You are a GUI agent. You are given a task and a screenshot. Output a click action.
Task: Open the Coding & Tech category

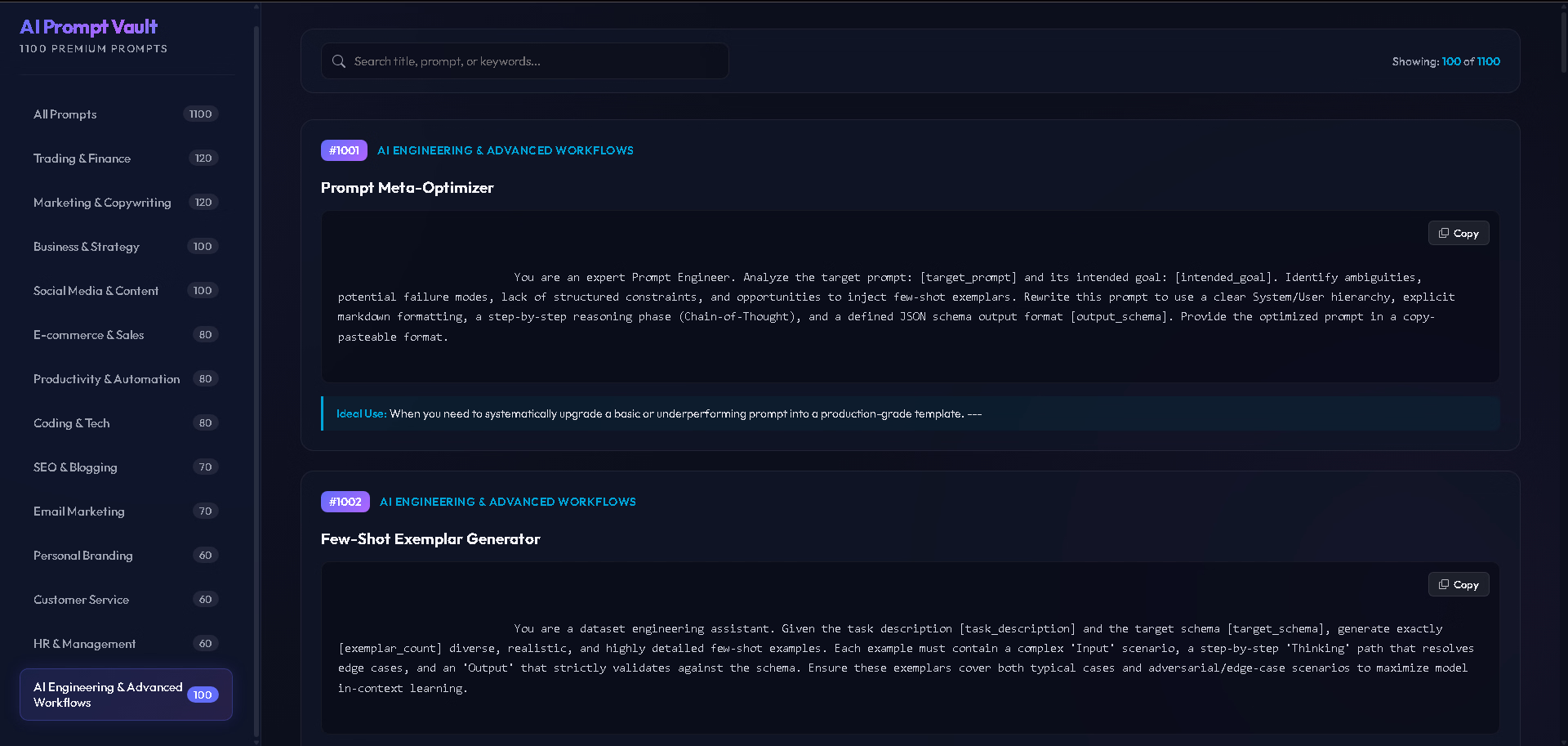[x=126, y=423]
